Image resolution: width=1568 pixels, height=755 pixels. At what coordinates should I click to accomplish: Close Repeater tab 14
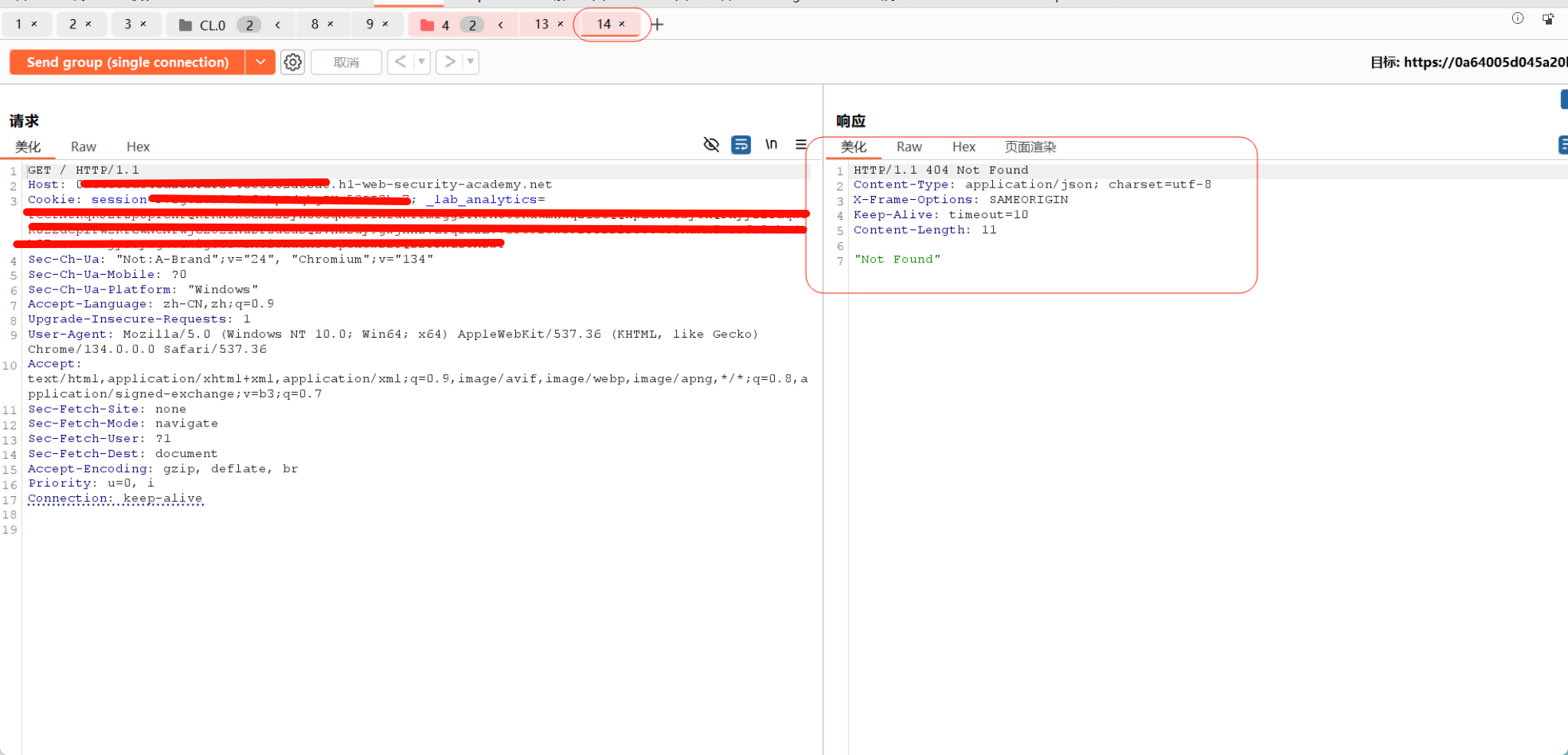pos(622,25)
